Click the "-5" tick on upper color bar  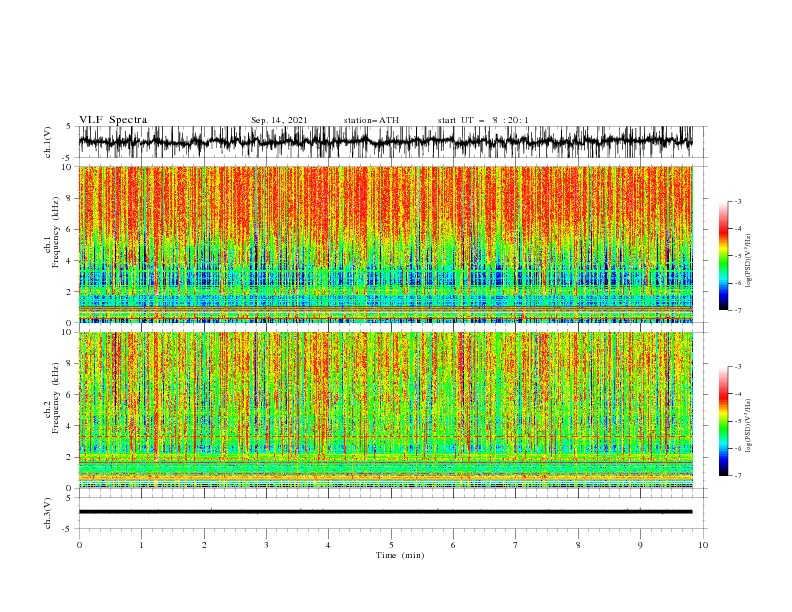(x=738, y=256)
